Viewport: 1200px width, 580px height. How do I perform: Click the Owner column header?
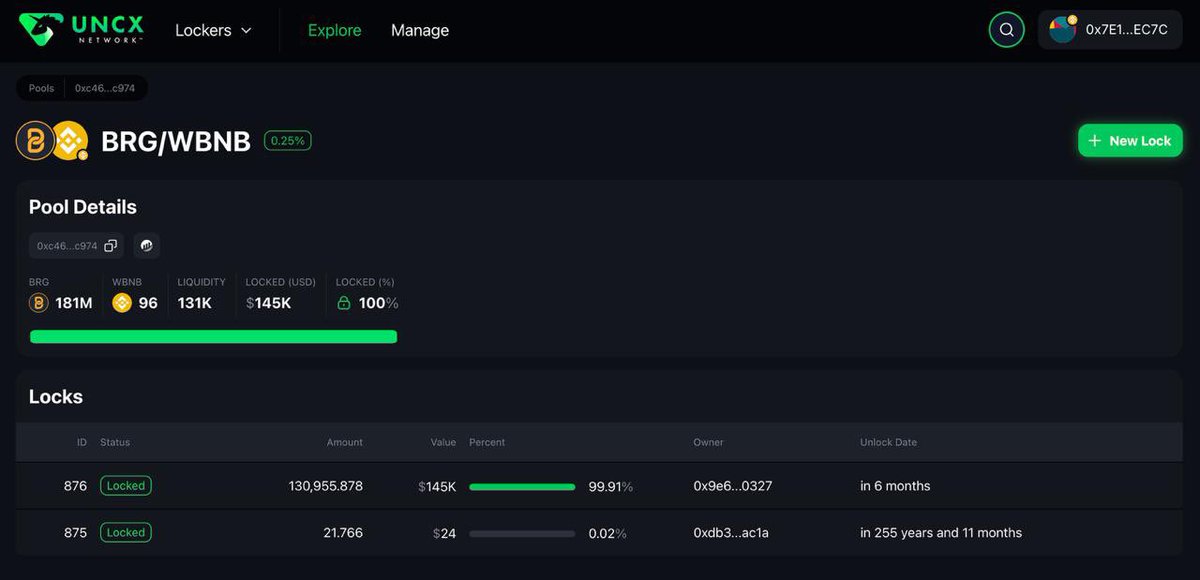[708, 442]
